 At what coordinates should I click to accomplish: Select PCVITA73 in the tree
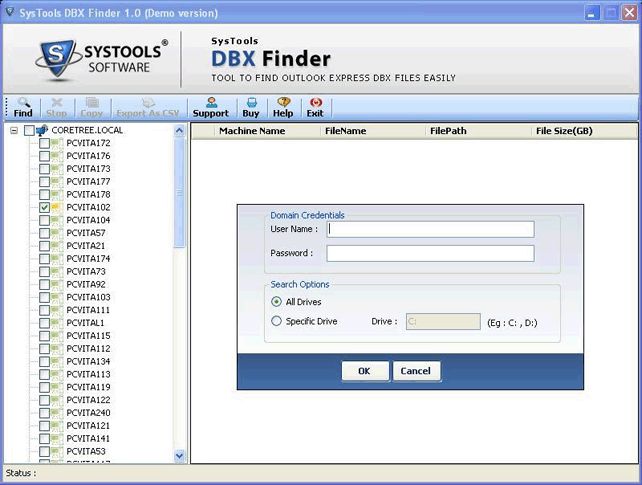coord(86,272)
